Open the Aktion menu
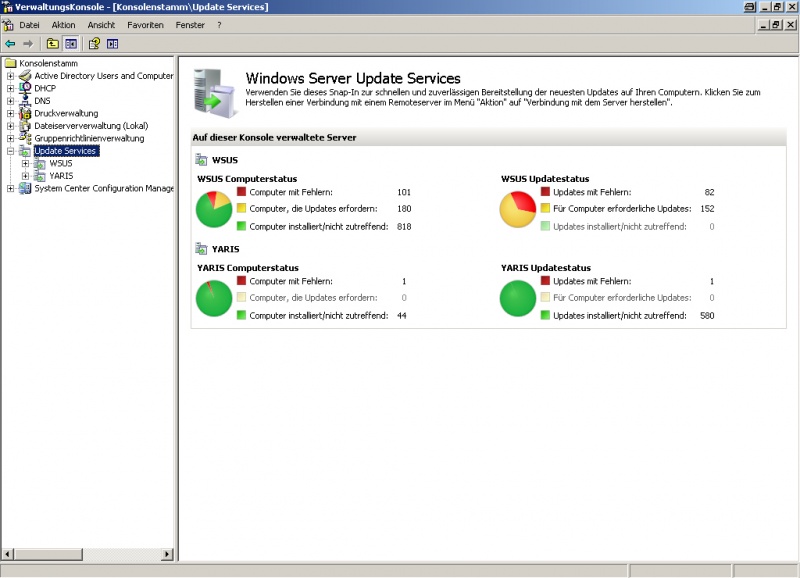This screenshot has height=578, width=800. pos(63,25)
